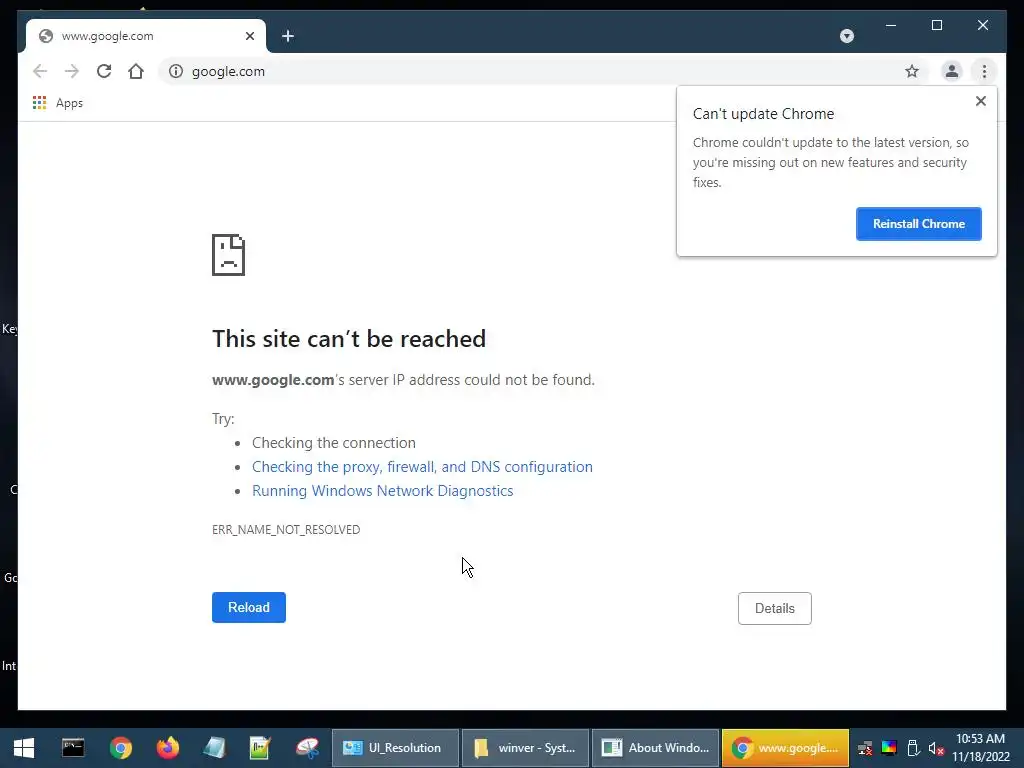Switch to UI_Resolution taskbar window

click(x=395, y=748)
